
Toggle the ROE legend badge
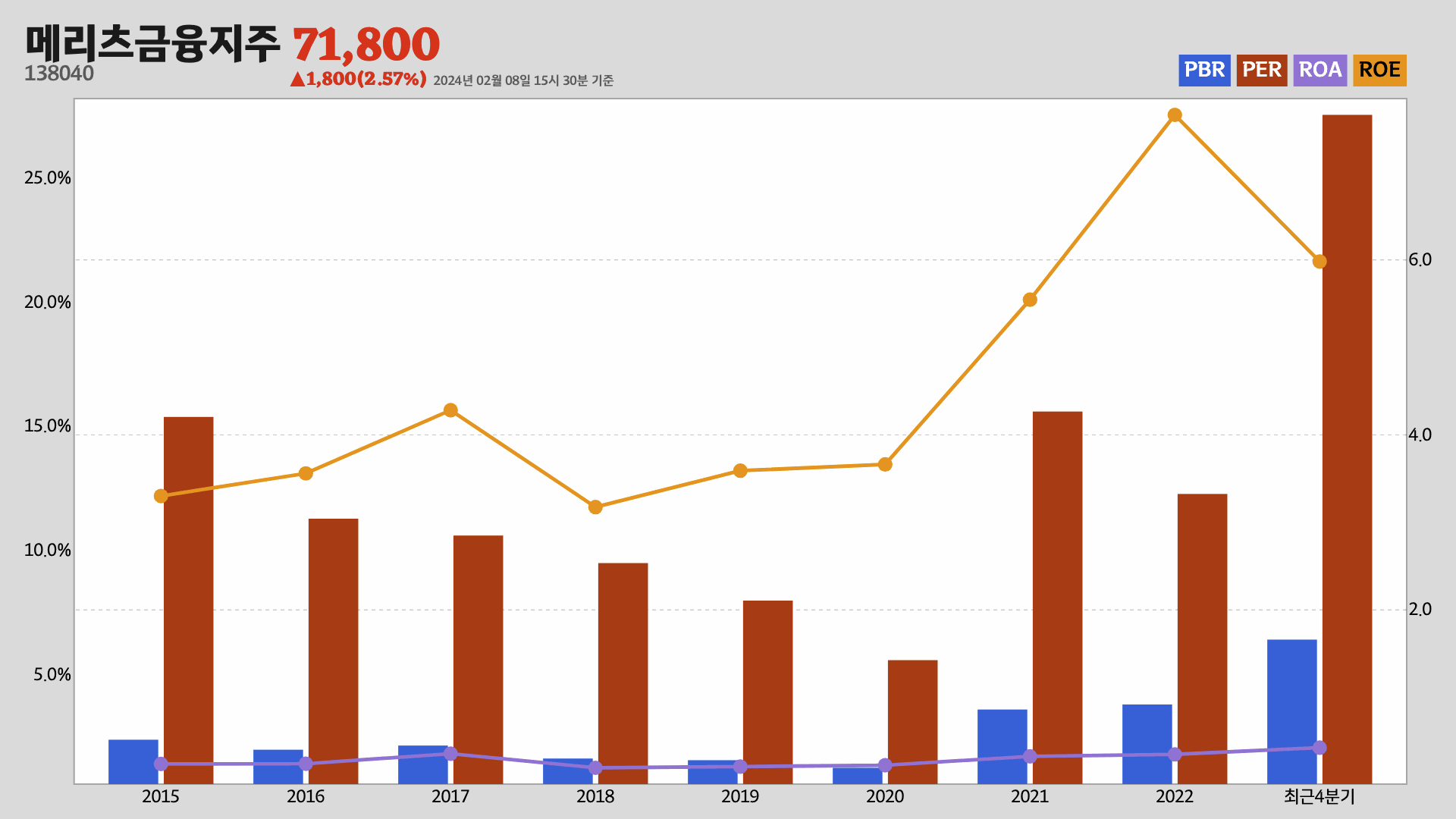[x=1379, y=71]
